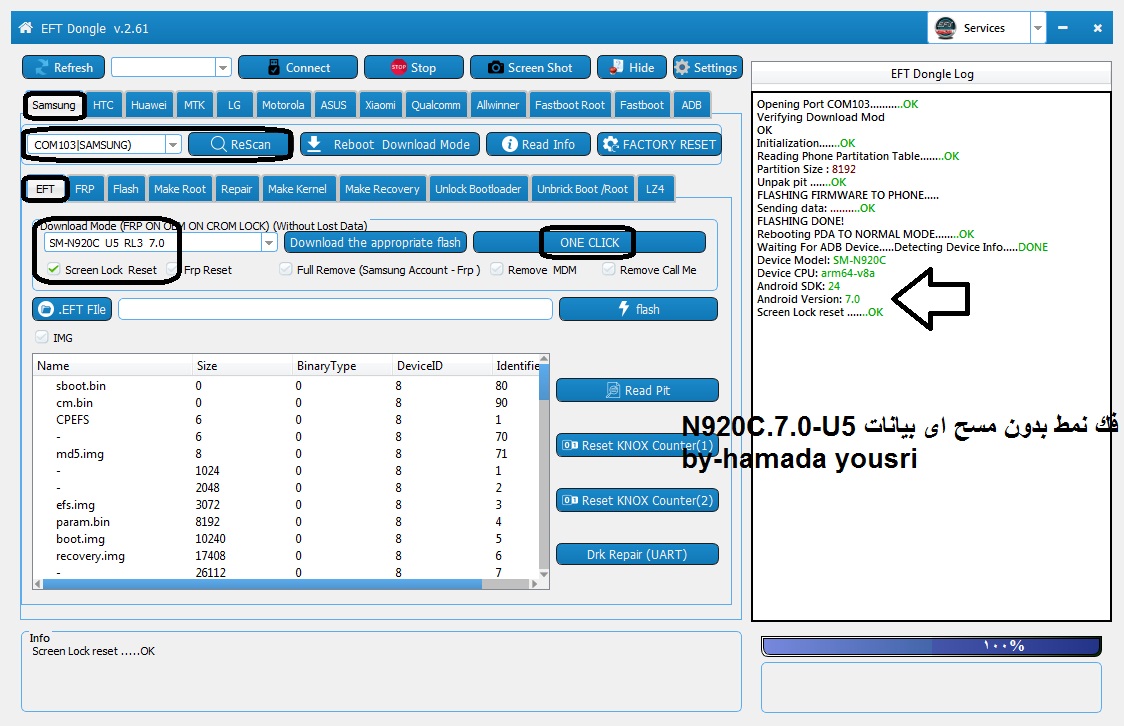Take a Screen Shot with camera button
This screenshot has height=726, width=1124.
tap(530, 67)
